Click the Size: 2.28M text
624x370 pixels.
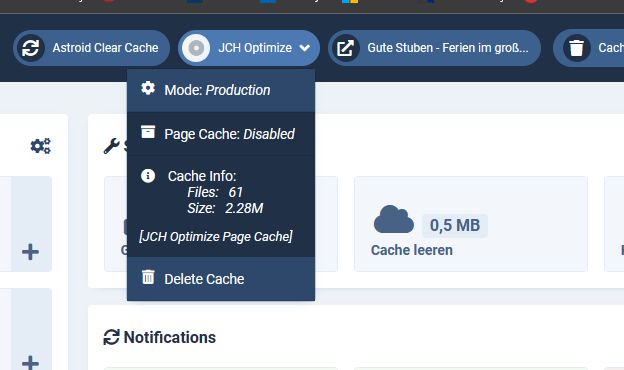225,208
